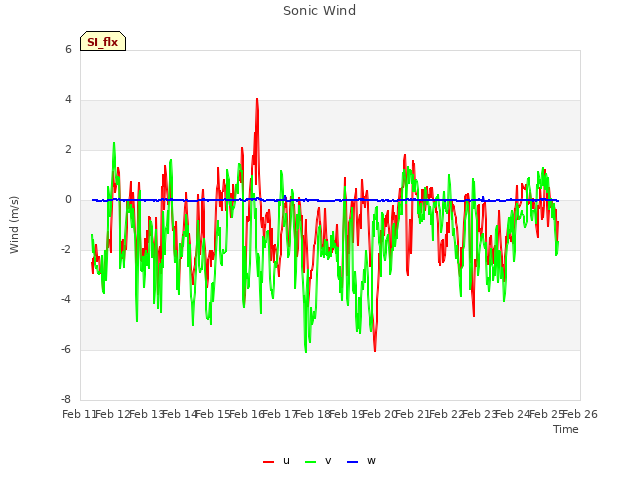Click the Feb 13 x-axis label
Viewport: 640px width, 480px height.
click(146, 414)
